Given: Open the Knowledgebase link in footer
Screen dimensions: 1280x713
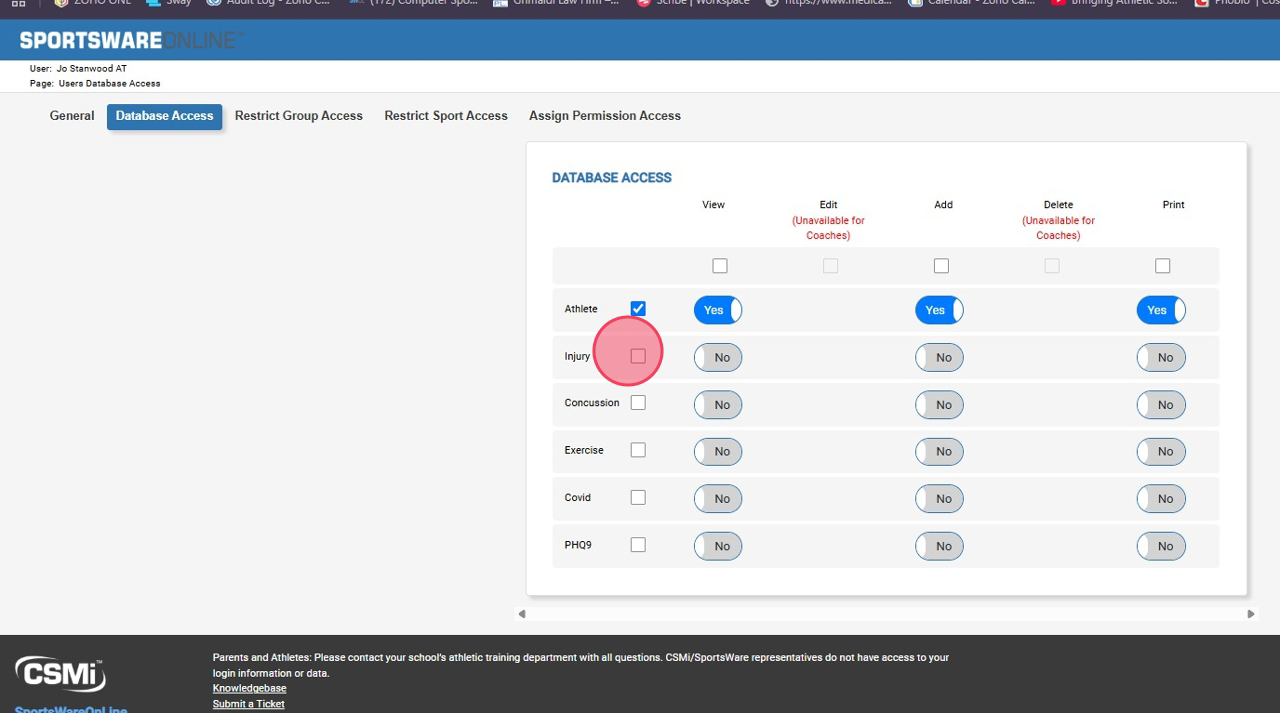Looking at the screenshot, I should [x=249, y=688].
